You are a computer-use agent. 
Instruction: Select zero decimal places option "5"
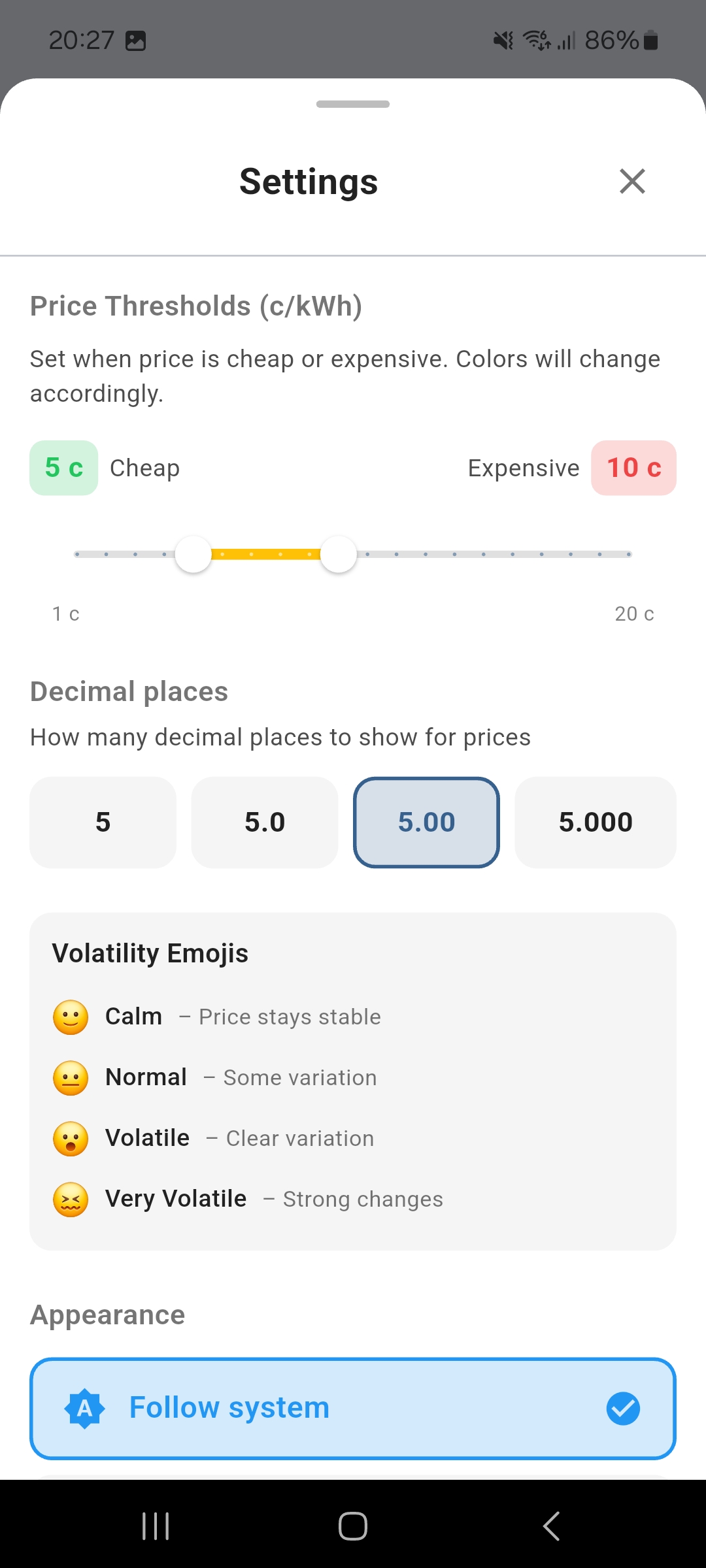tap(103, 823)
